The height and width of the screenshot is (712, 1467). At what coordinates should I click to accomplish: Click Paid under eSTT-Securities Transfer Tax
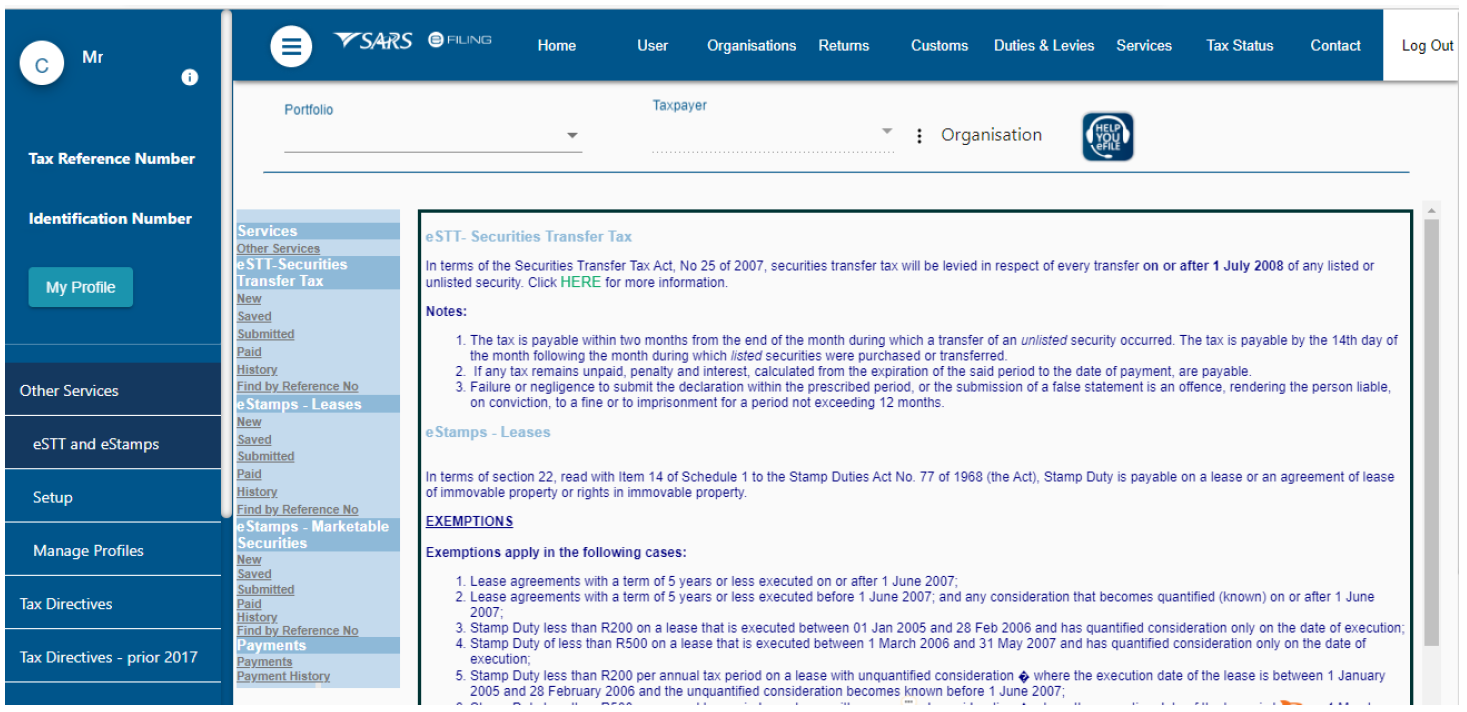(249, 352)
